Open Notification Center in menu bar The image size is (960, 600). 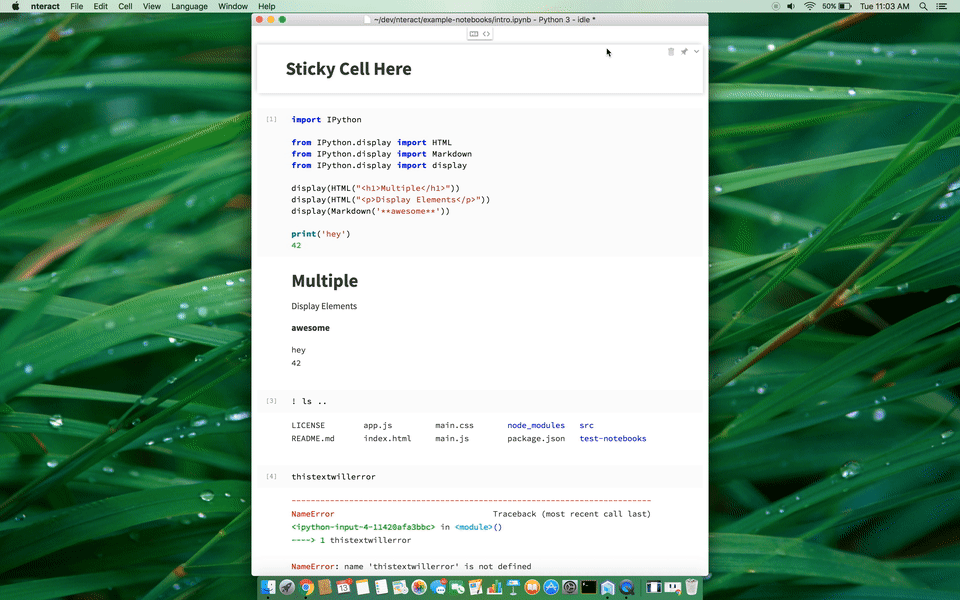pyautogui.click(x=942, y=6)
